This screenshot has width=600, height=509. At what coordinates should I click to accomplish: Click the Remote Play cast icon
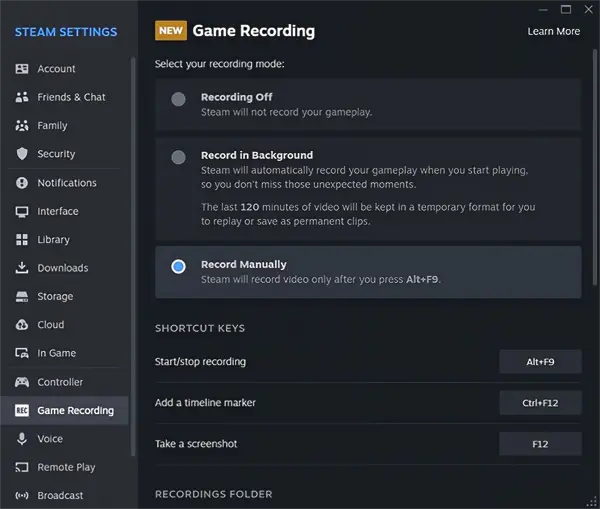click(x=22, y=467)
